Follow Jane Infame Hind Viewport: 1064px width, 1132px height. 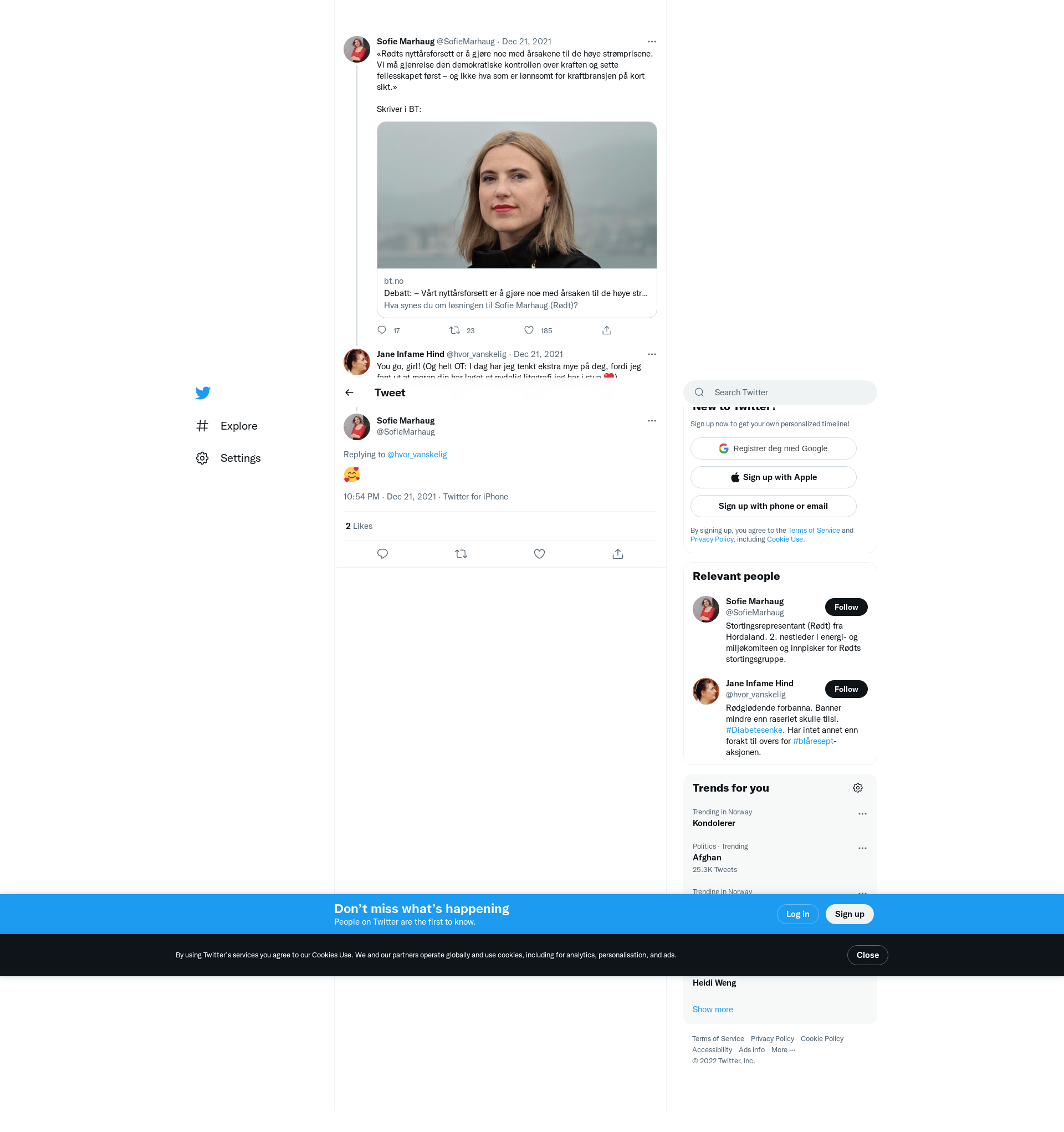pyautogui.click(x=846, y=690)
